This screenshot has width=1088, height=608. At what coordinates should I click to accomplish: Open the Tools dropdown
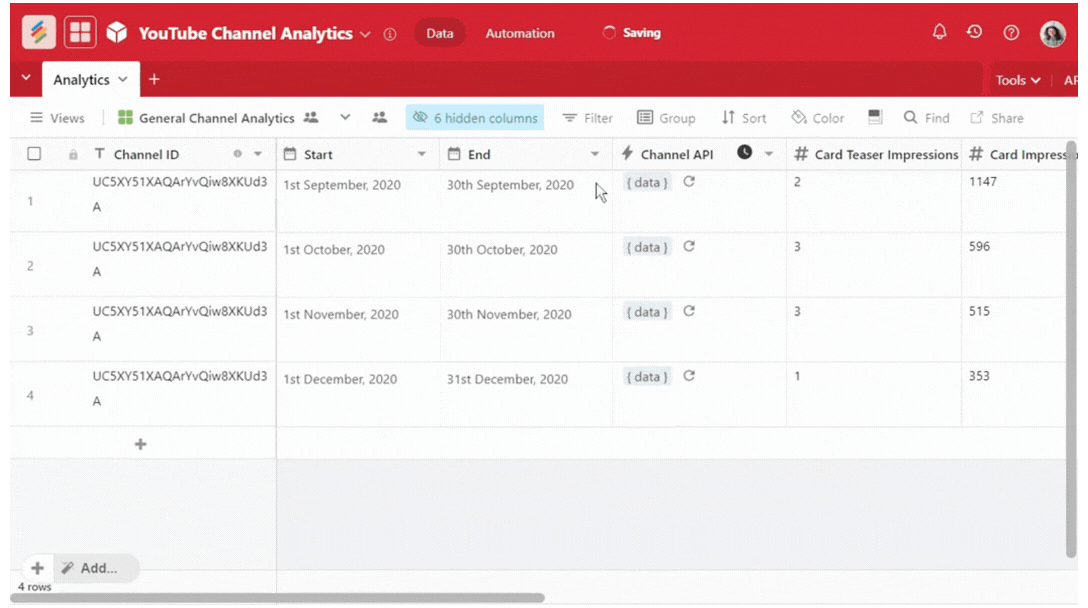point(1016,79)
